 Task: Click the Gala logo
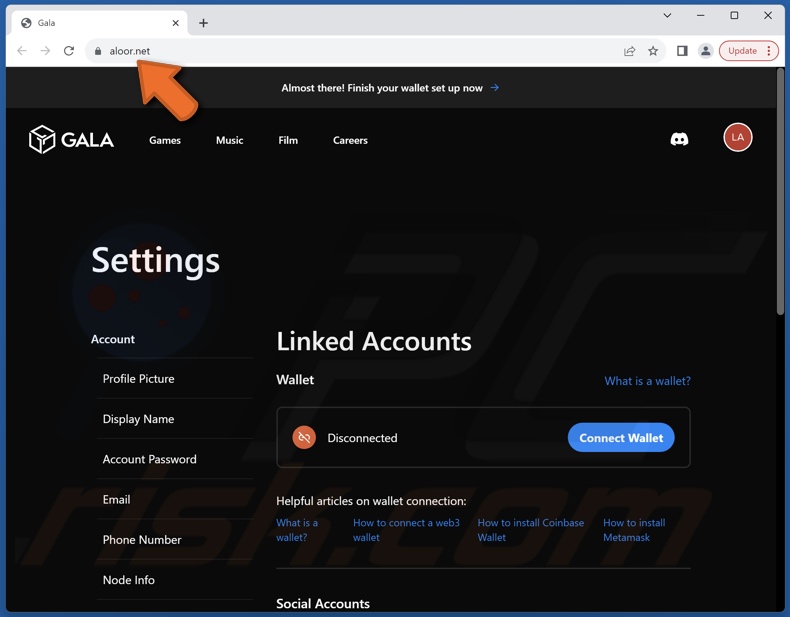71,140
